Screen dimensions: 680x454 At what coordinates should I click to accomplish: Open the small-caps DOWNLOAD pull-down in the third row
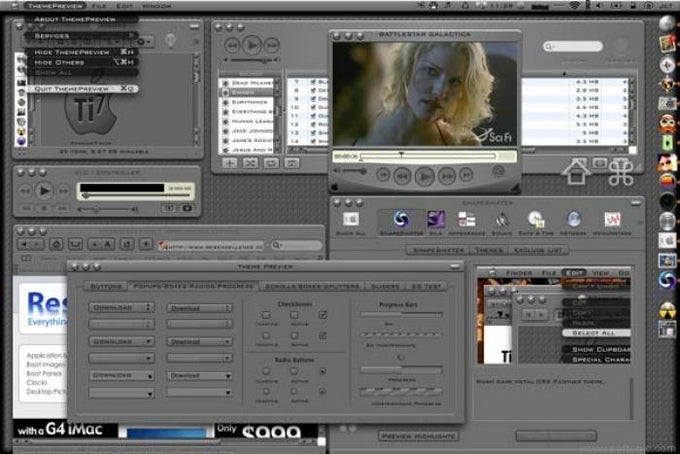[x=121, y=341]
